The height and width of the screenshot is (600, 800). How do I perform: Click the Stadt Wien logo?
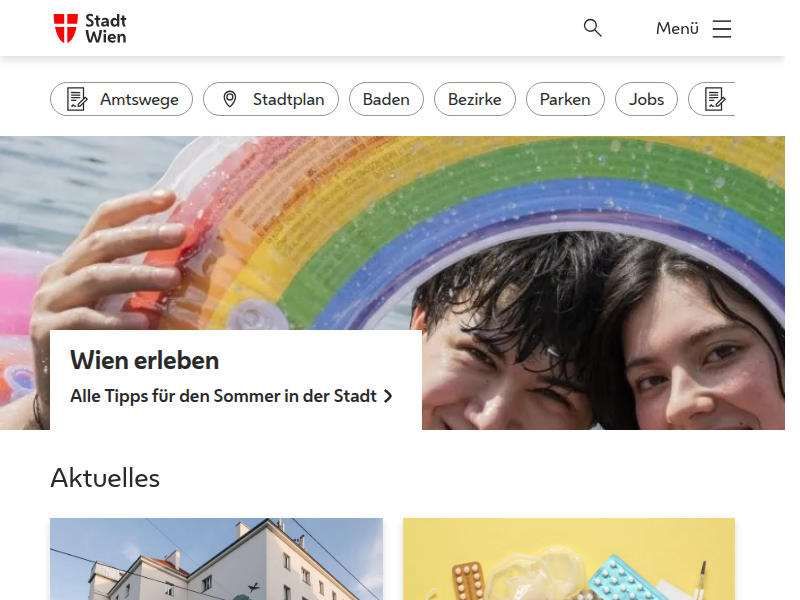[90, 29]
